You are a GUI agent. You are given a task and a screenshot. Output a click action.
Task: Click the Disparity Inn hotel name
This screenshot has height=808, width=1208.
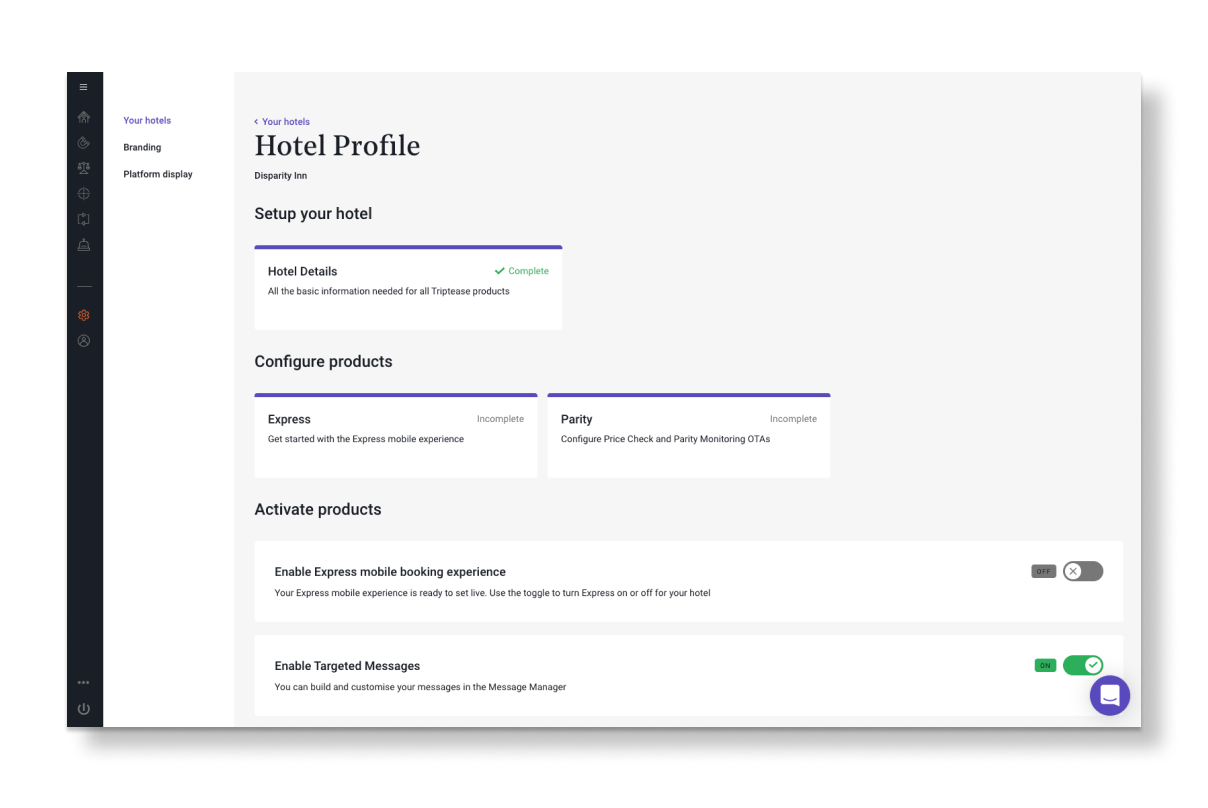pos(281,176)
